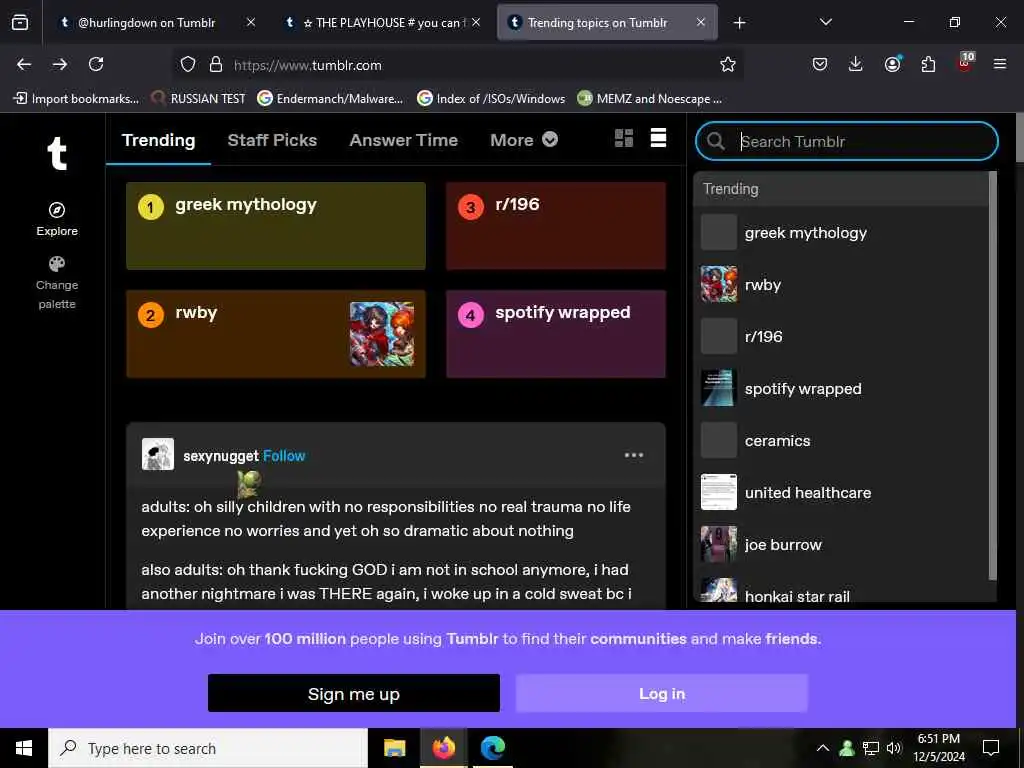Open Index of /ISOs/Windows bookmark
This screenshot has width=1024, height=768.
coord(491,99)
